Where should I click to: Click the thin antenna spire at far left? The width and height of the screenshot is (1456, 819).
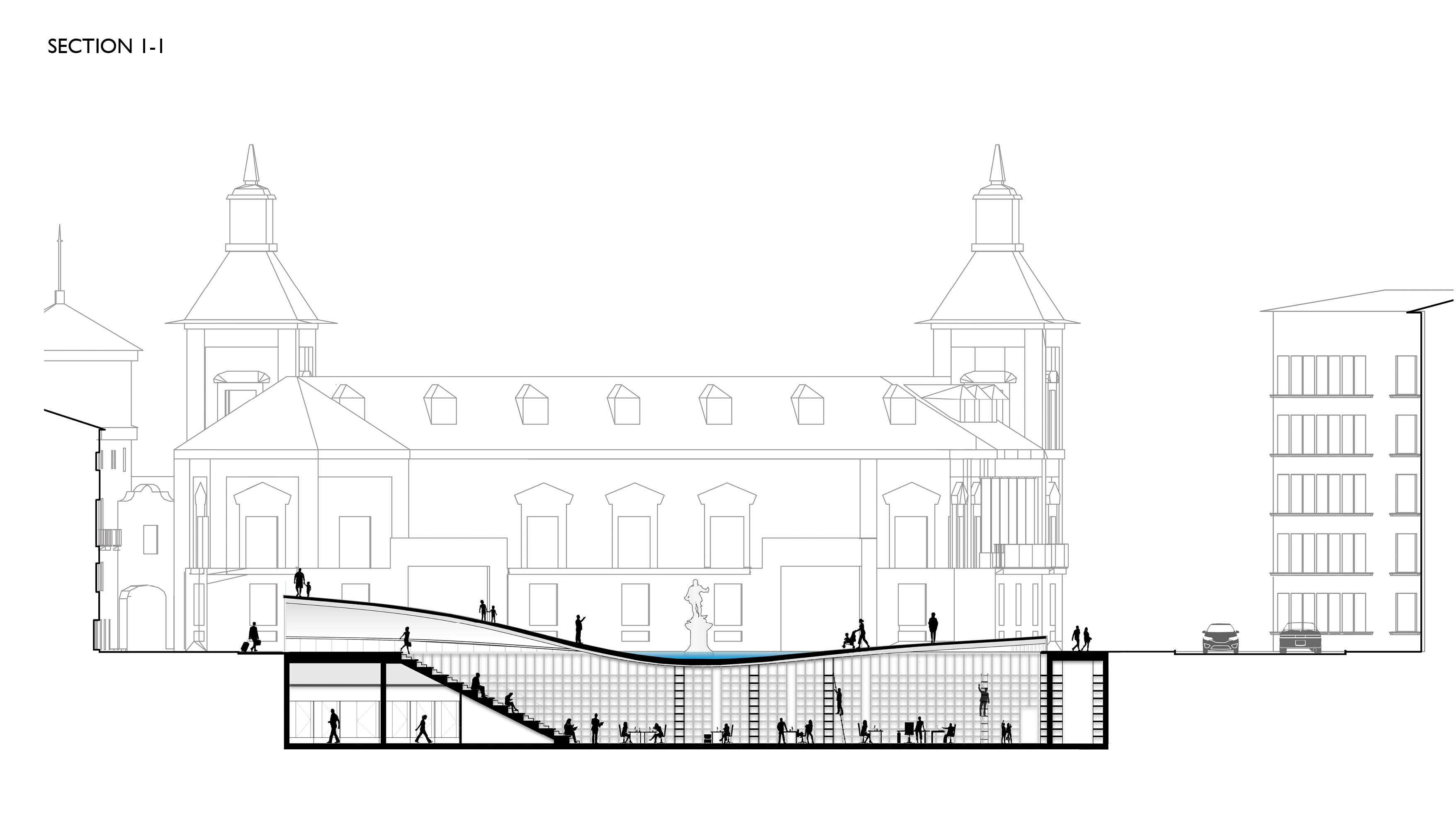59,257
